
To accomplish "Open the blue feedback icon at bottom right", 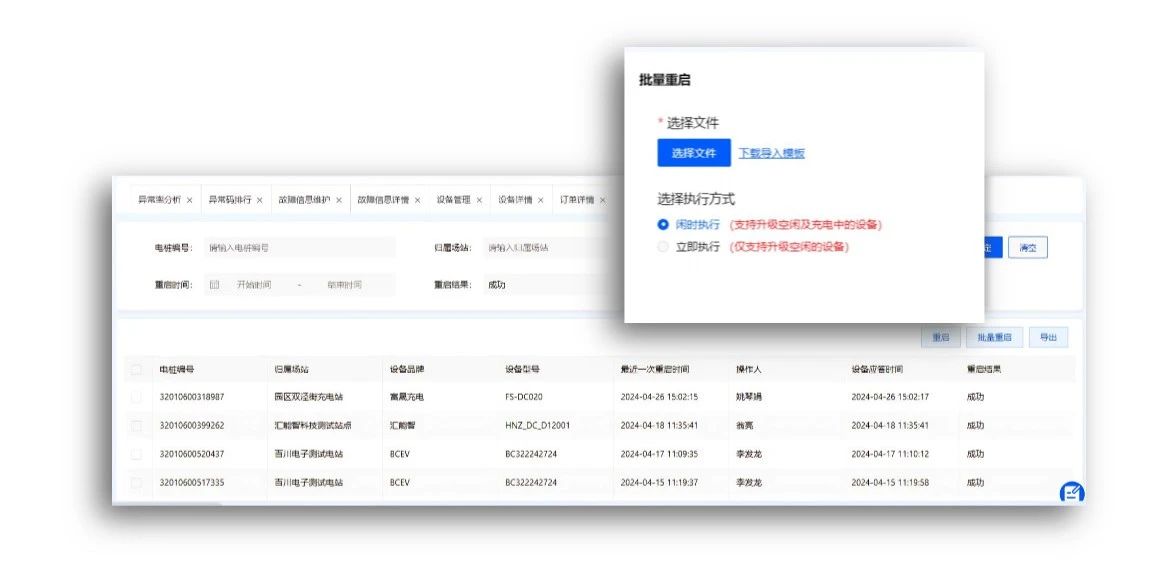I will click(1071, 492).
